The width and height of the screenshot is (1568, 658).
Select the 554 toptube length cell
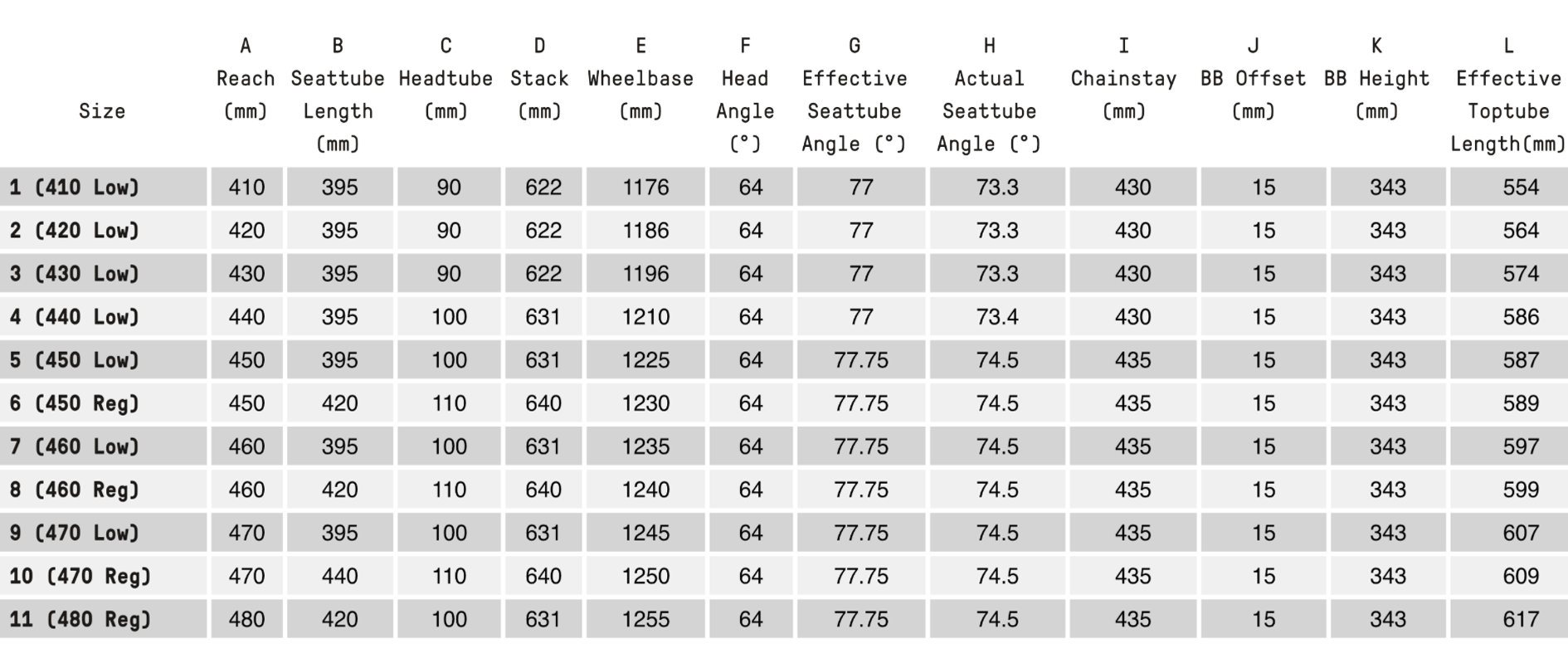click(1520, 188)
